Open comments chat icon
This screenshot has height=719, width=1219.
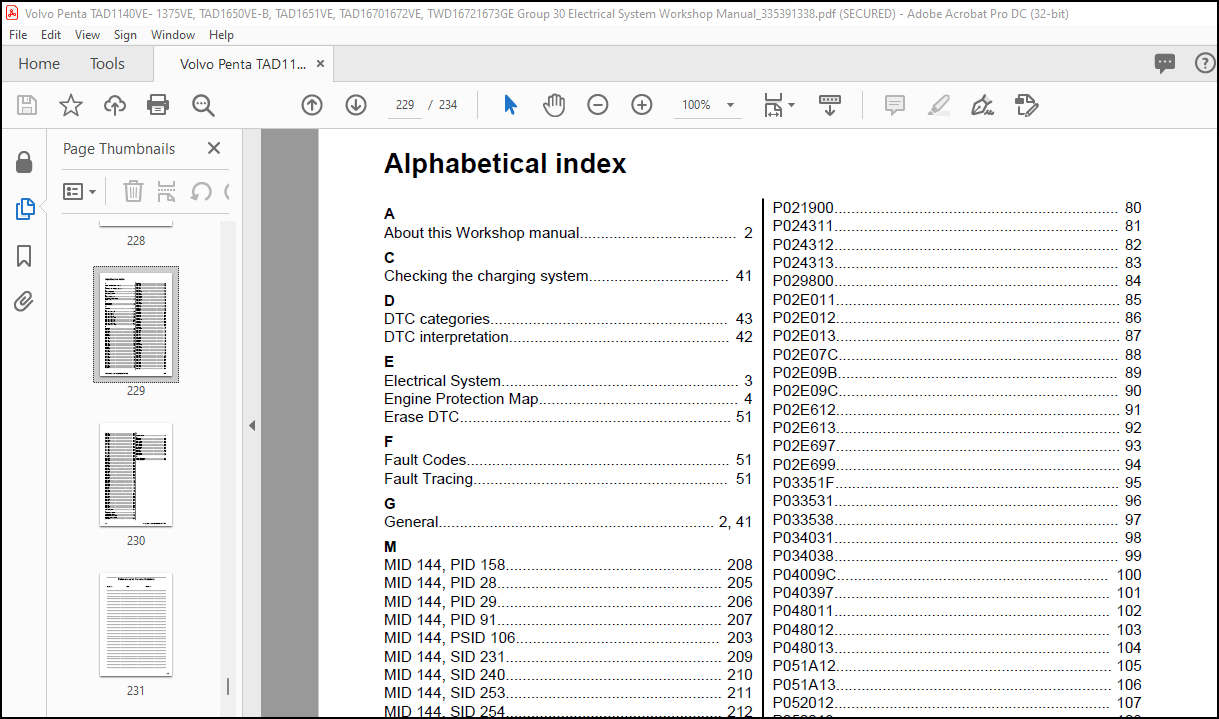point(1165,64)
